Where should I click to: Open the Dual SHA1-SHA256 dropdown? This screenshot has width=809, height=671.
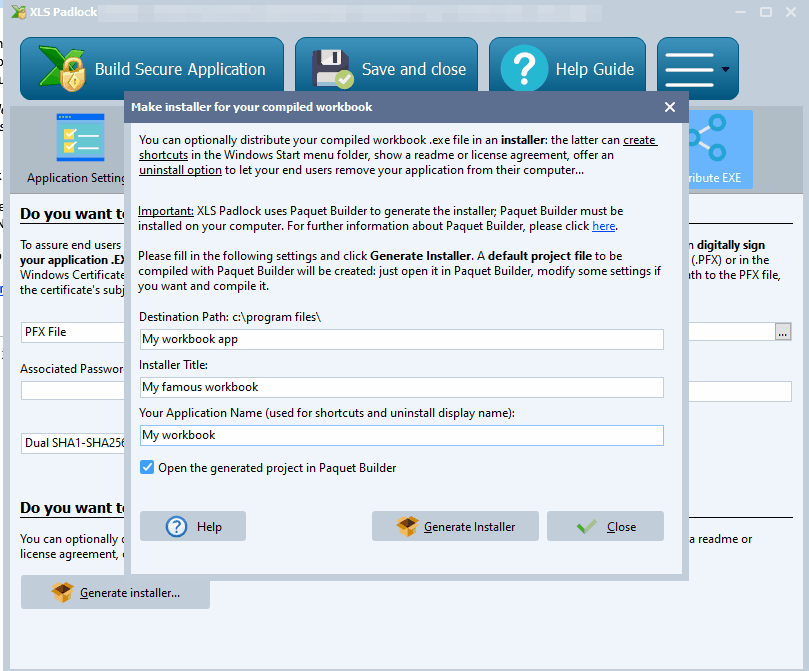[x=73, y=442]
